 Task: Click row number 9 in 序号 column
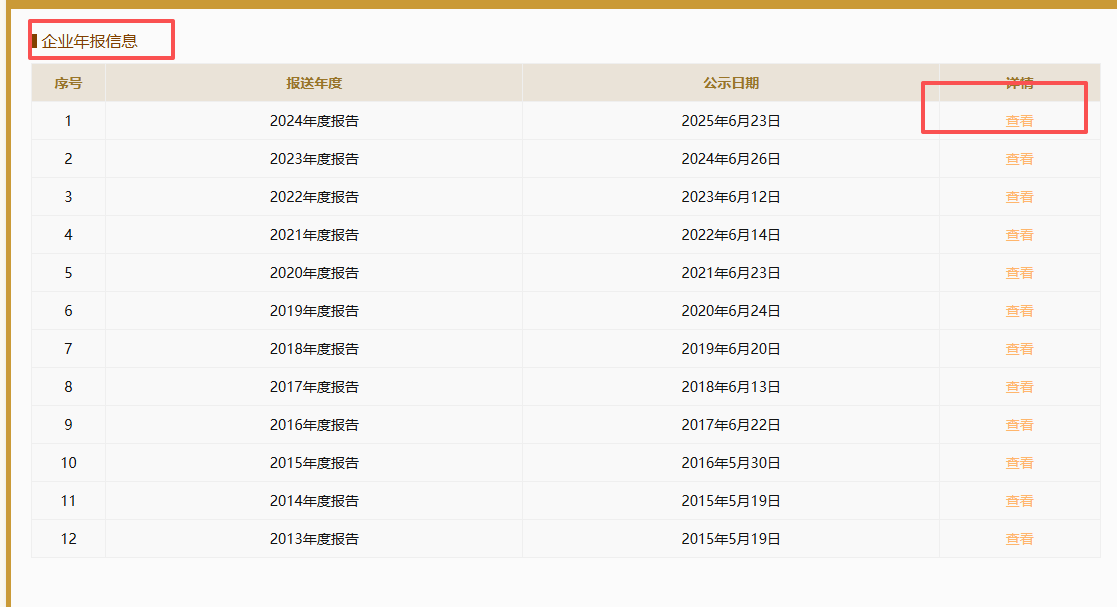pos(68,425)
